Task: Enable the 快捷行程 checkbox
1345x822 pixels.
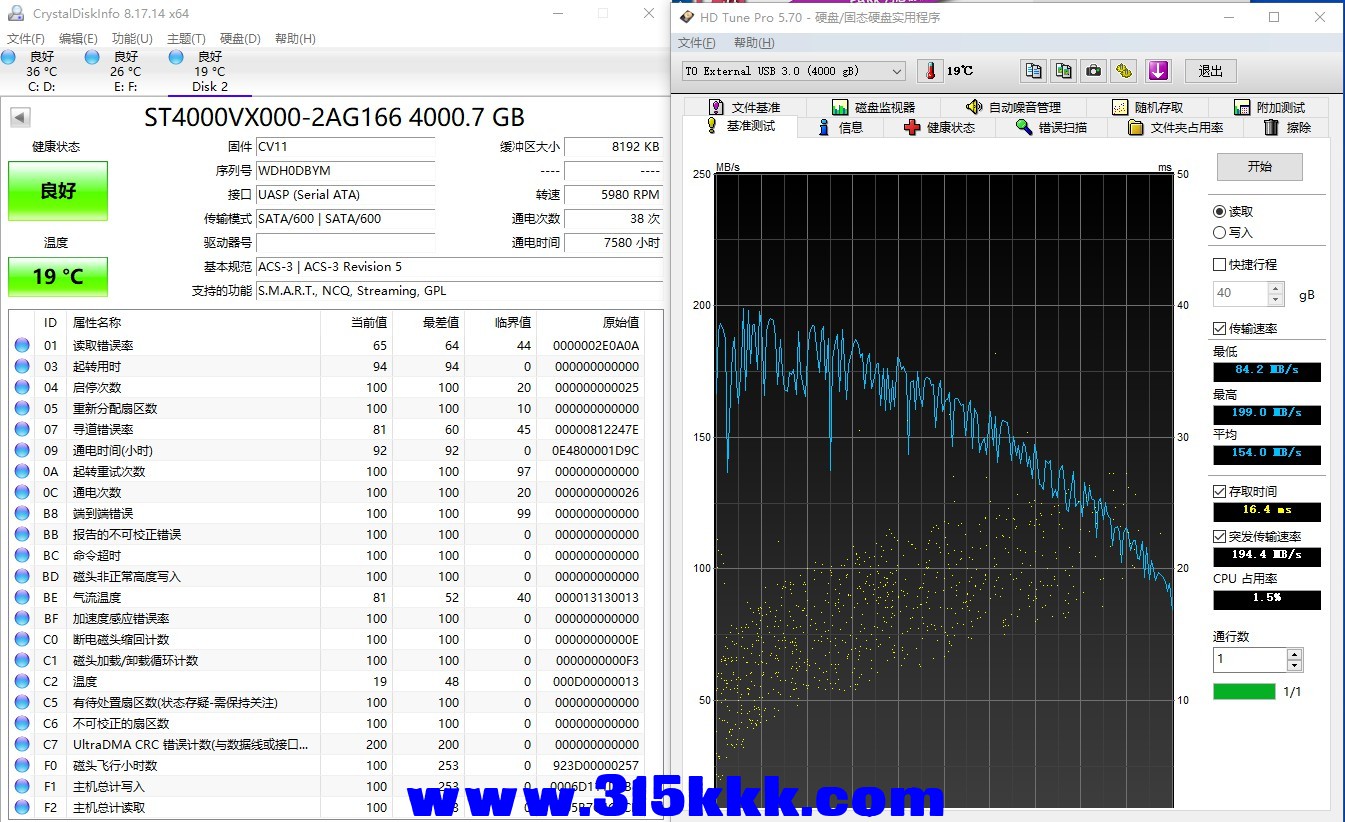Action: pos(1219,265)
